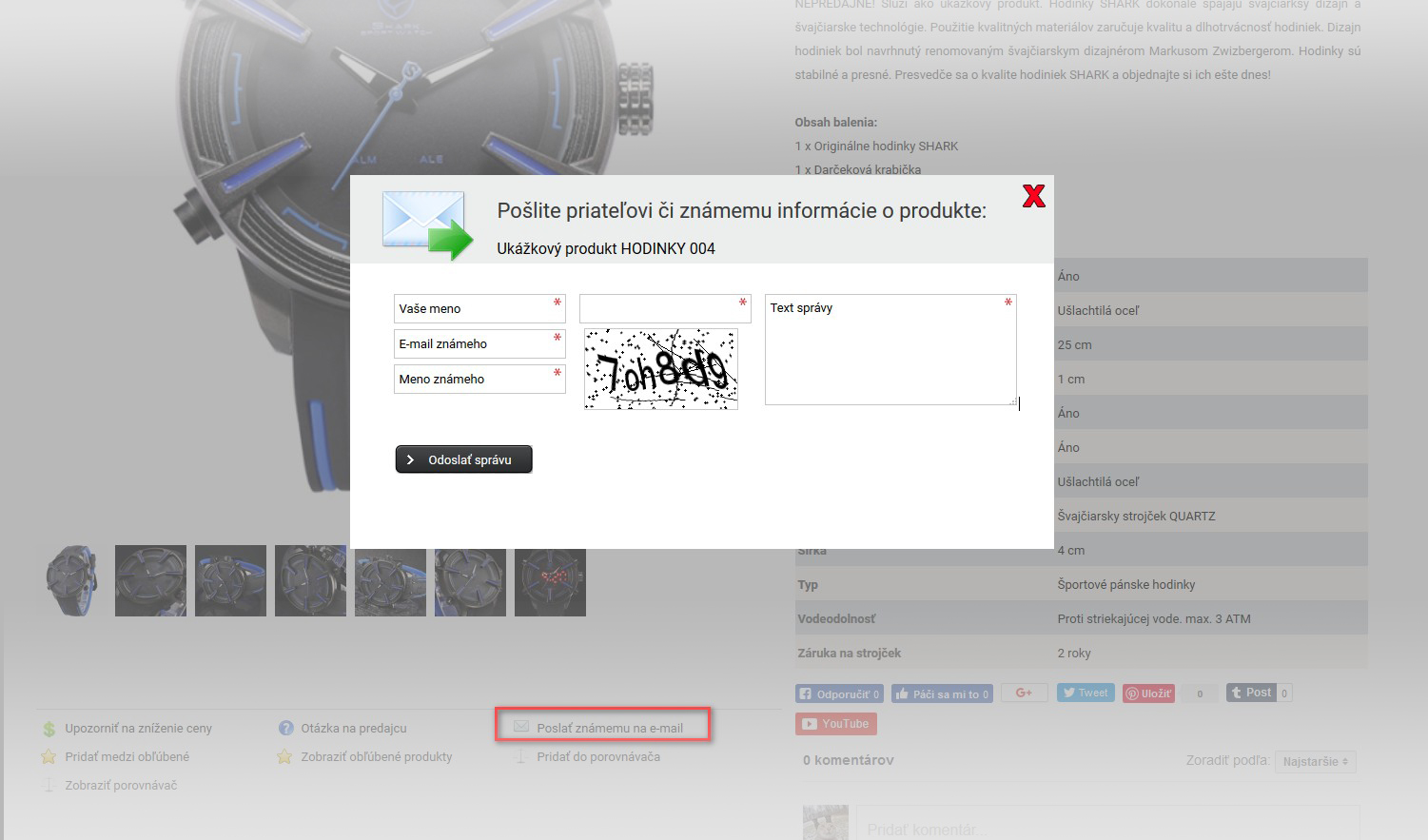
Task: Click the Pinterest 'Uložiť' button
Action: click(1148, 693)
